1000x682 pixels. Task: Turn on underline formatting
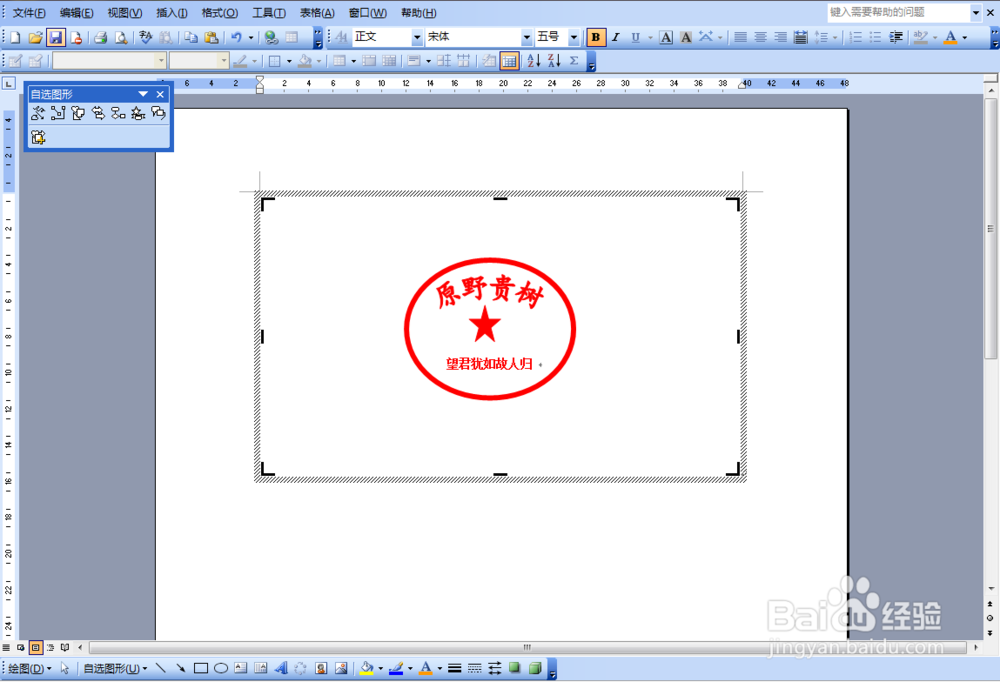[x=637, y=37]
